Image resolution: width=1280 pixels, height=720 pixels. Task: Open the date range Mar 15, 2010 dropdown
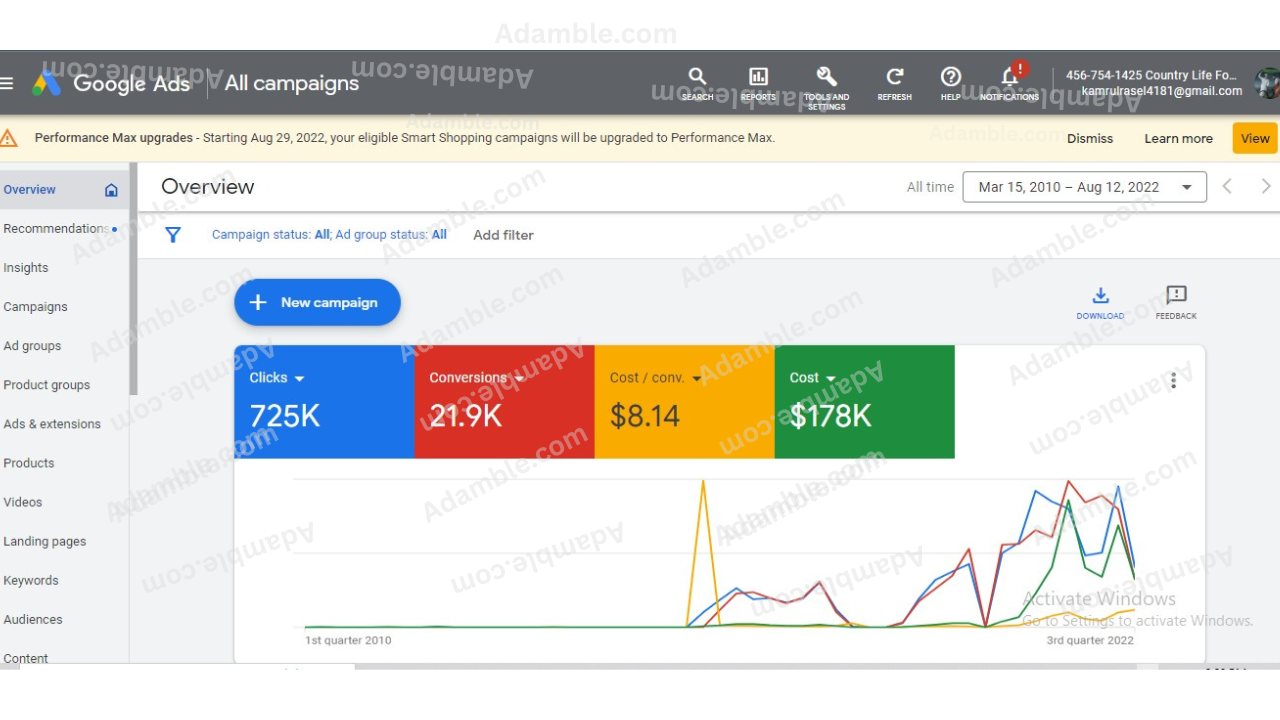click(1085, 187)
